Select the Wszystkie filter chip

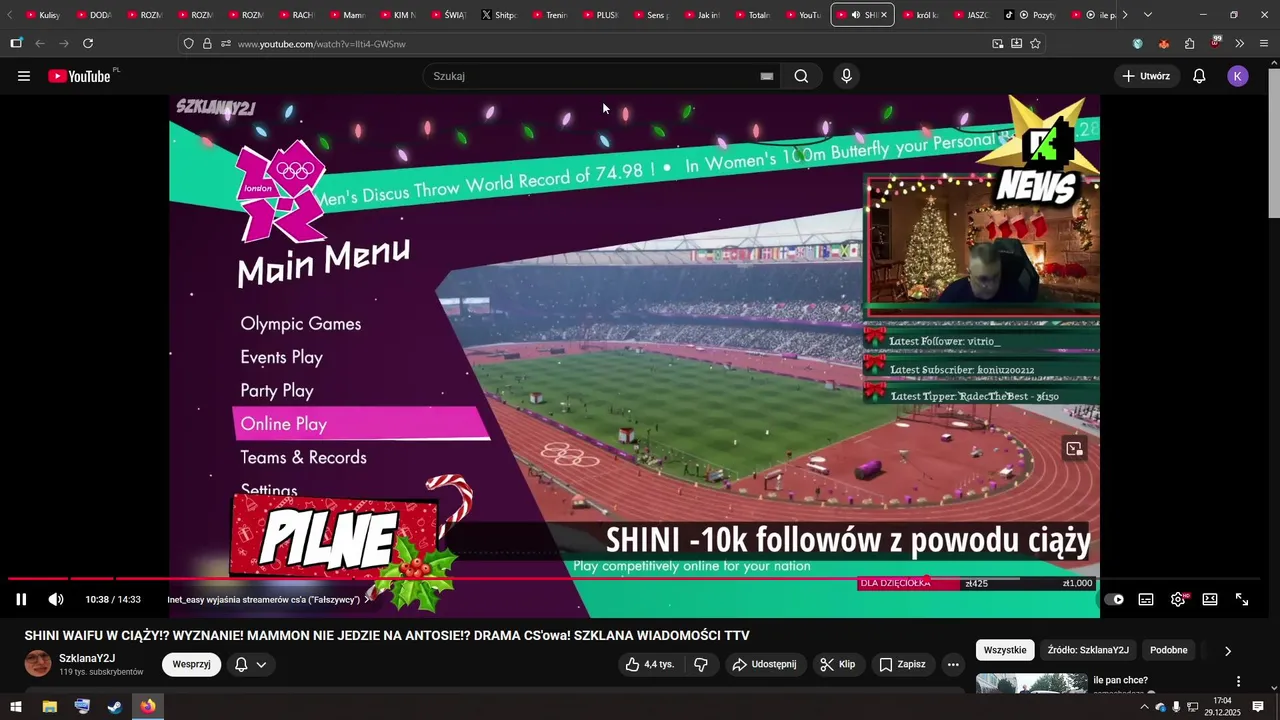click(x=1005, y=650)
